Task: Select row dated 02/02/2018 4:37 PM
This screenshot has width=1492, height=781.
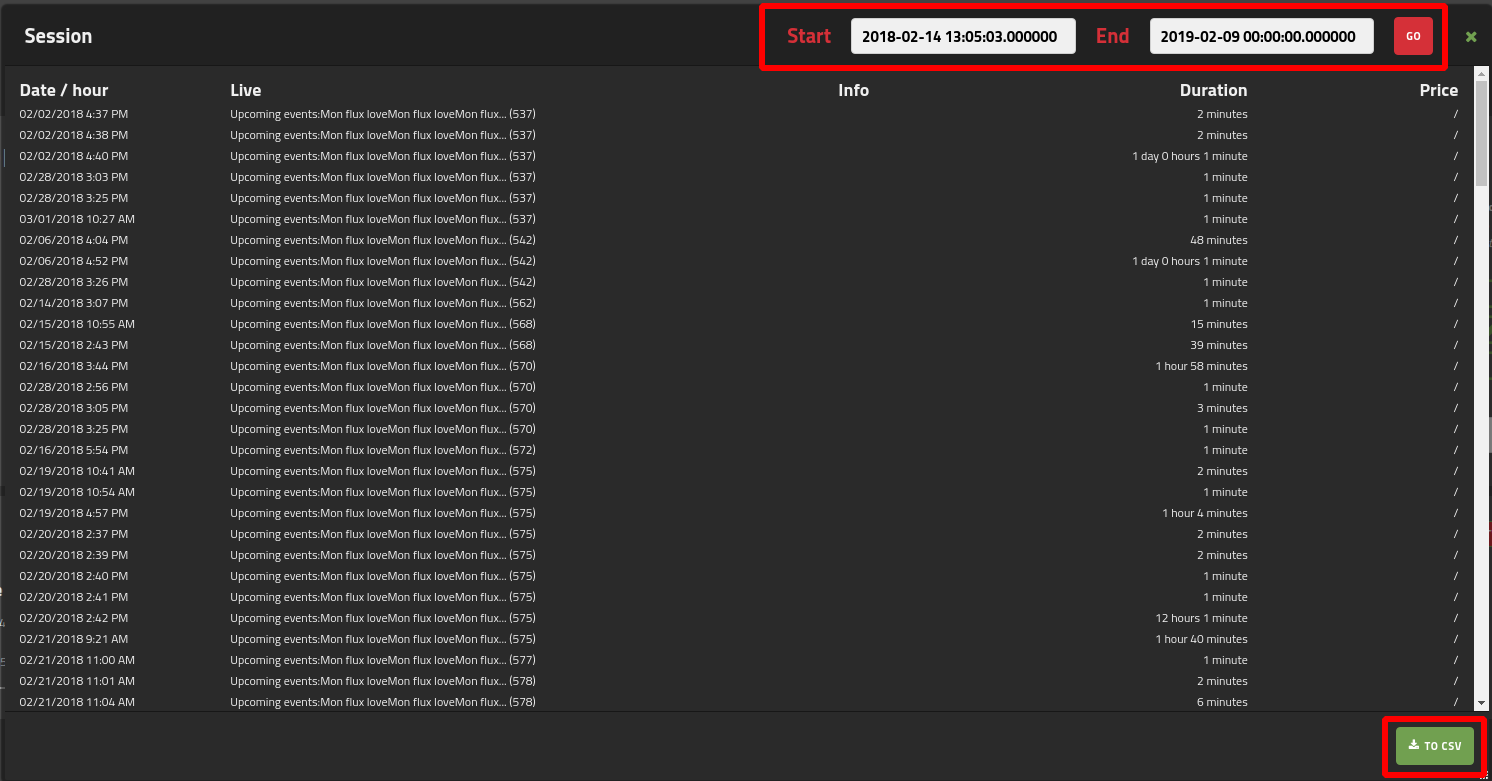Action: pyautogui.click(x=739, y=114)
